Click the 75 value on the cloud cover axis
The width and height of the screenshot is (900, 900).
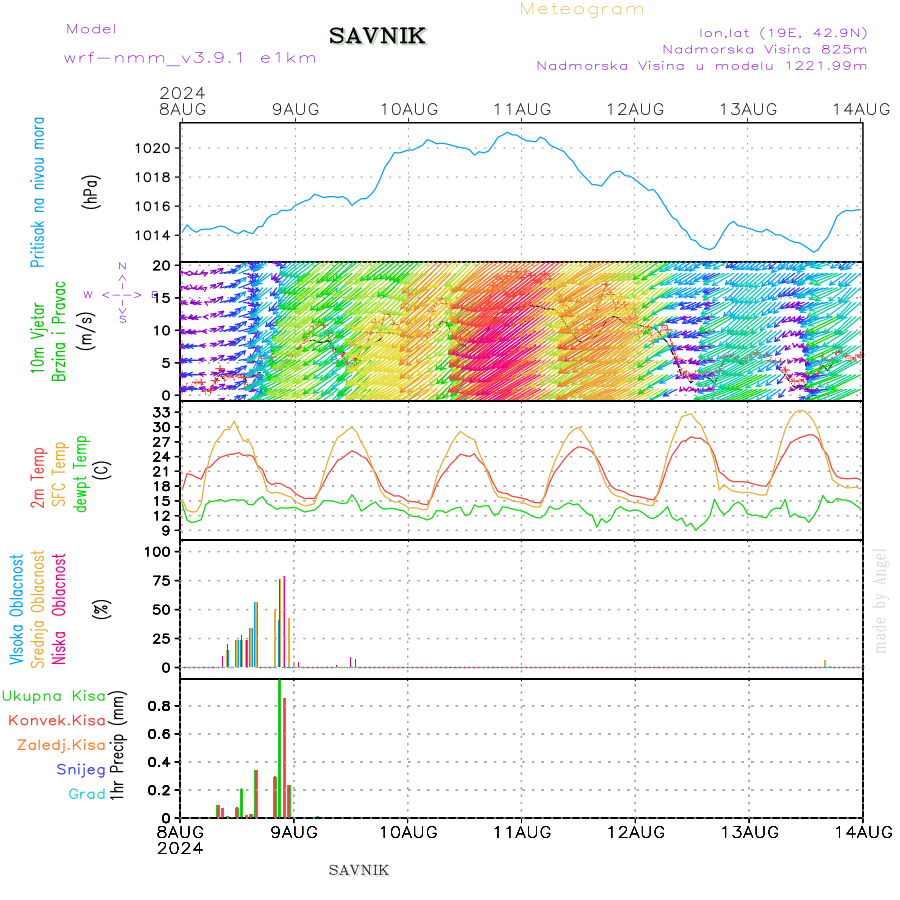pos(162,581)
